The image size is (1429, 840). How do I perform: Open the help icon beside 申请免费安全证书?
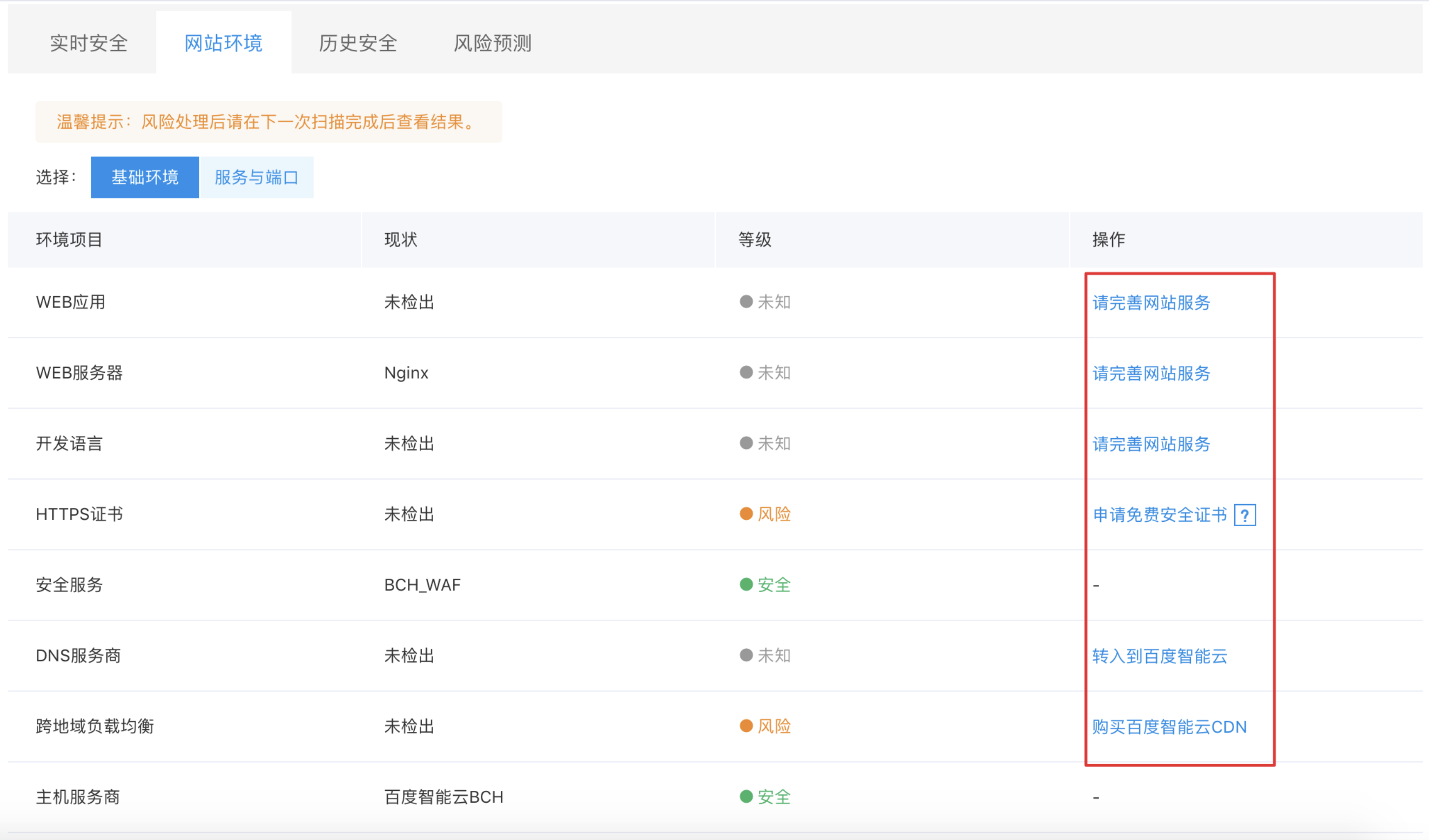tap(1244, 514)
